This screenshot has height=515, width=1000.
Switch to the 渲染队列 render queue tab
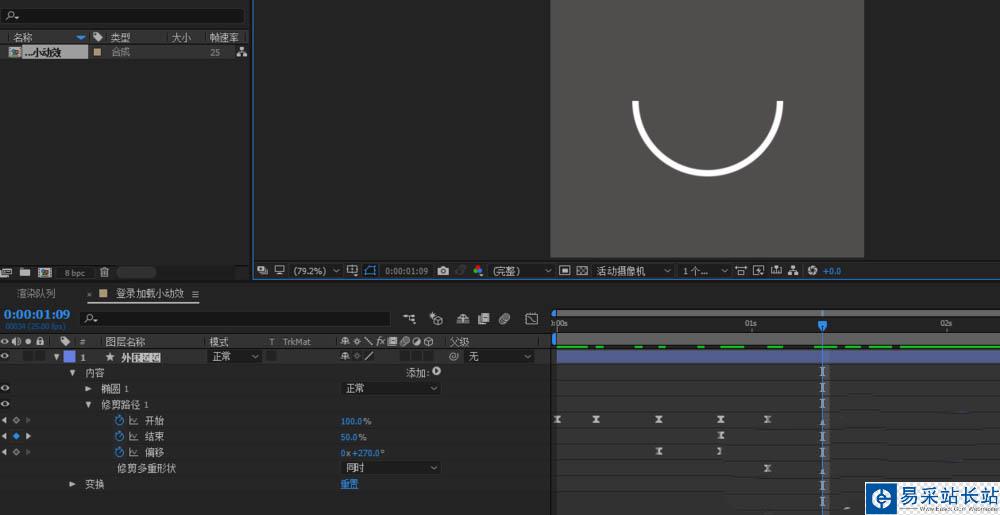(36, 294)
